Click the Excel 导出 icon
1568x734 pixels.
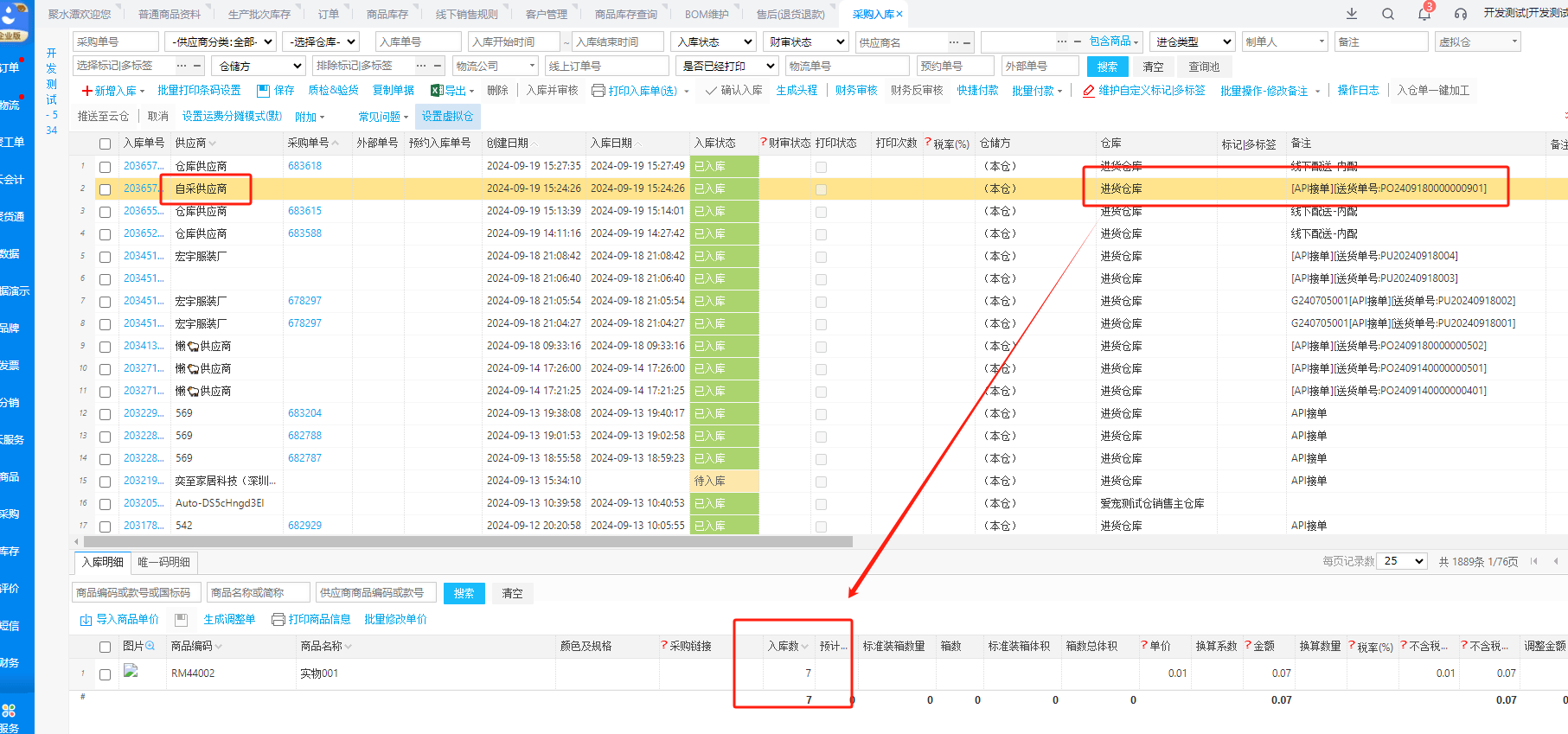click(437, 91)
